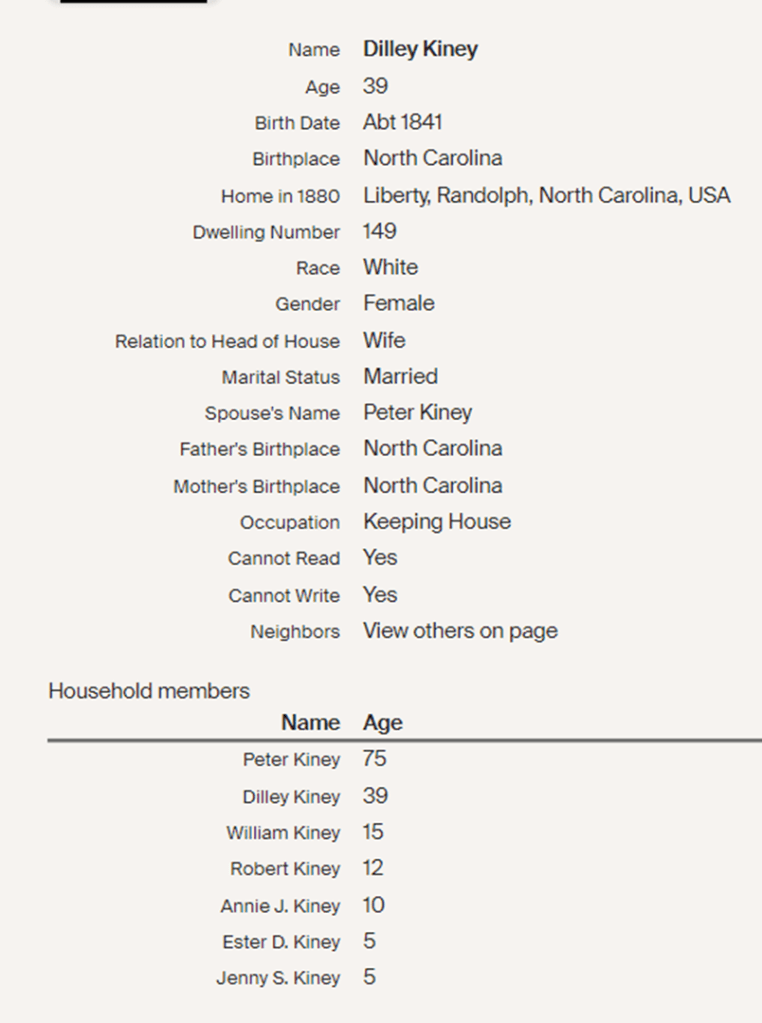Viewport: 762px width, 1023px height.
Task: Click Ester D. Kiney in household members
Action: tap(281, 942)
